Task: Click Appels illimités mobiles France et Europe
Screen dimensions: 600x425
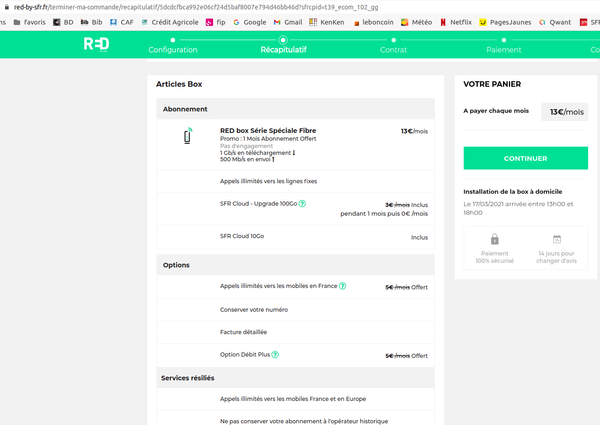Action: 293,399
